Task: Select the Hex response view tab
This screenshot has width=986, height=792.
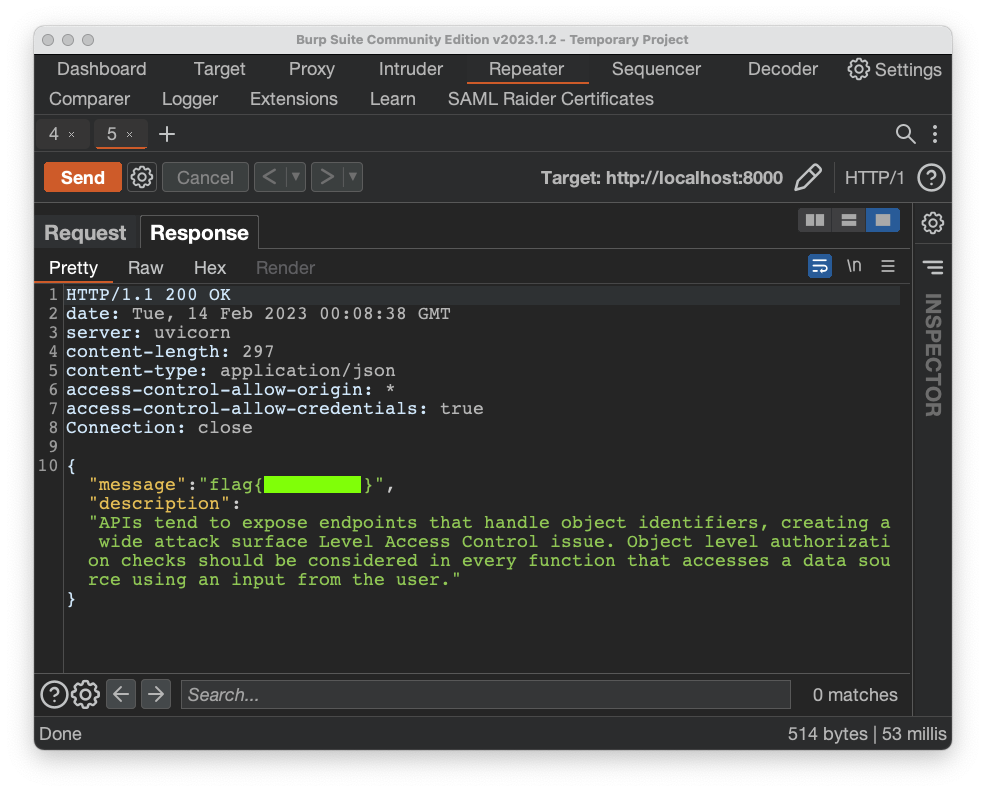Action: [x=210, y=268]
